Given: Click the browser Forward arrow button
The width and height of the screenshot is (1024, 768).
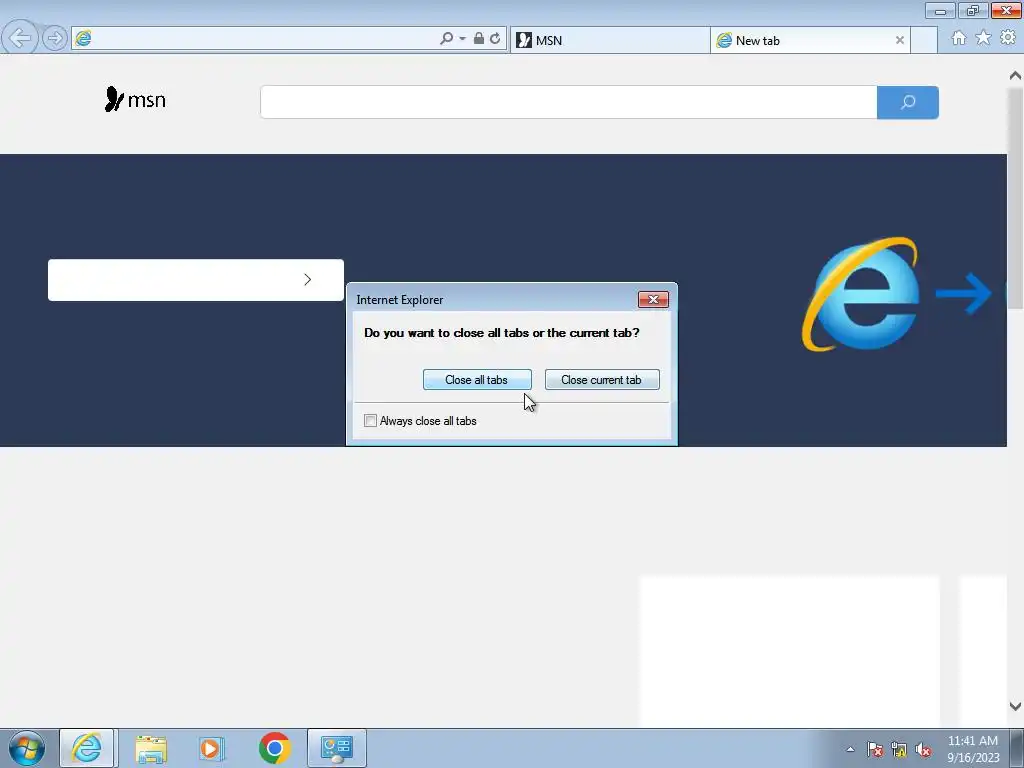Looking at the screenshot, I should tap(55, 39).
